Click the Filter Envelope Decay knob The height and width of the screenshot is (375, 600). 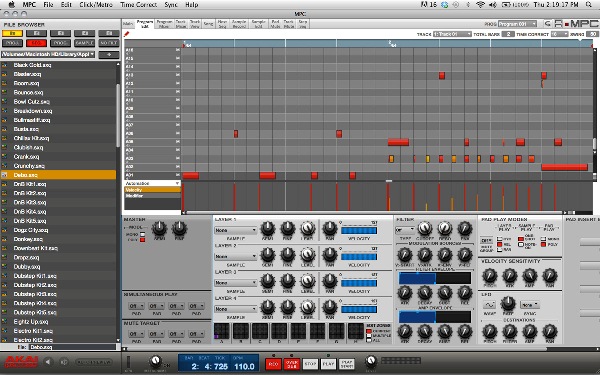[424, 293]
